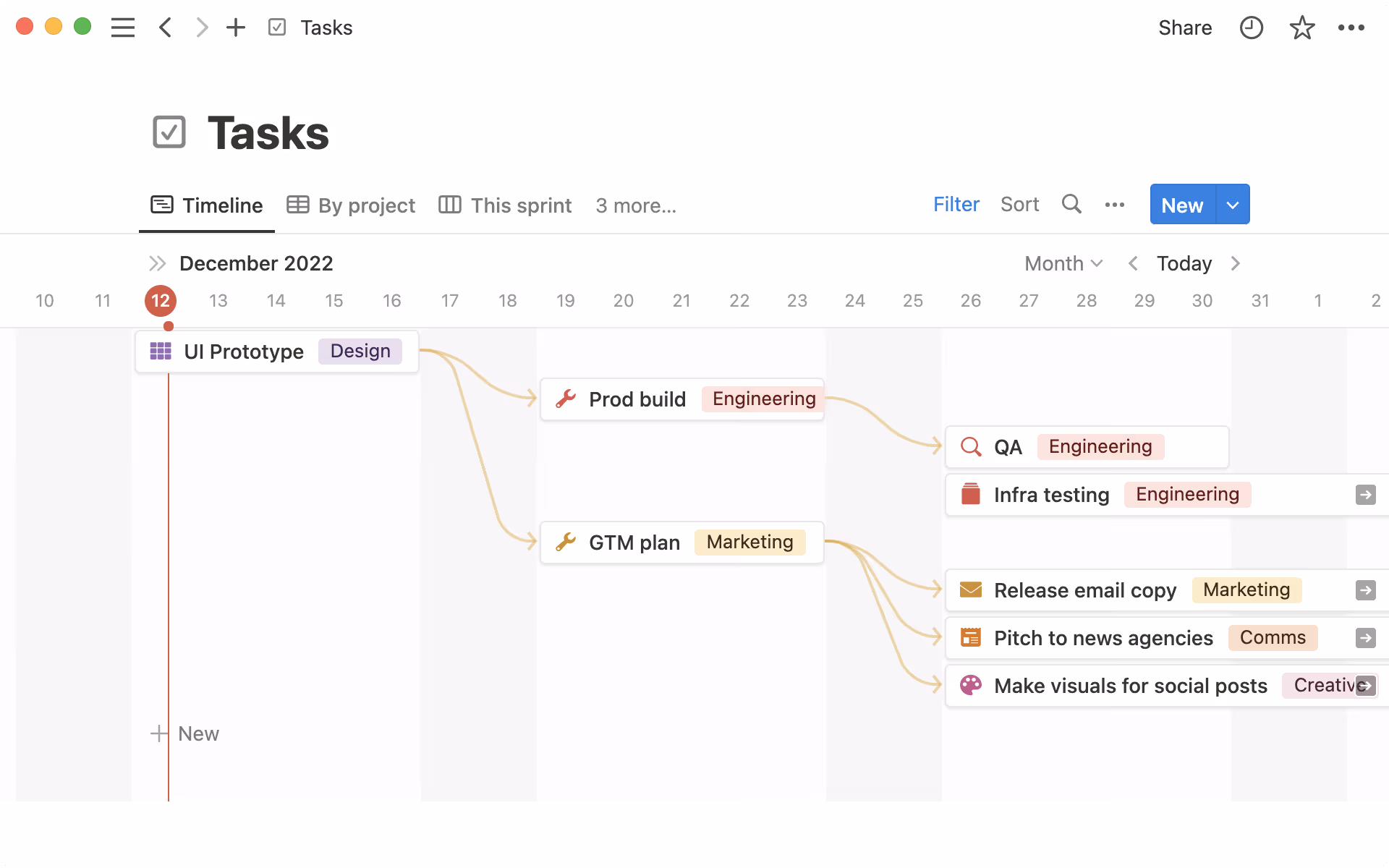
Task: Open the New button dropdown chevron
Action: click(1232, 205)
